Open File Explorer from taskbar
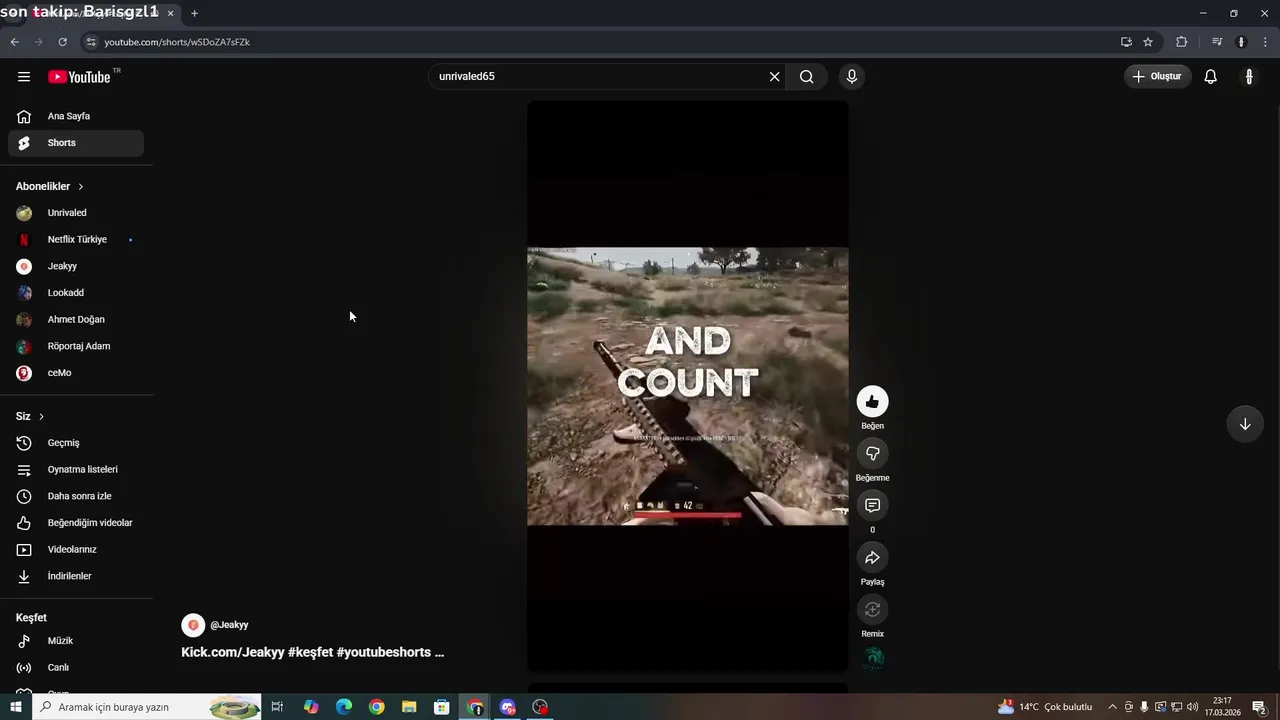1280x720 pixels. point(409,707)
